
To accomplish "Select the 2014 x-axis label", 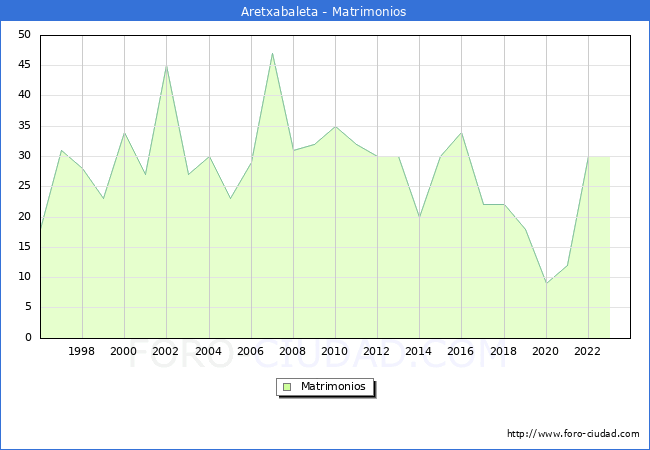I will (419, 351).
